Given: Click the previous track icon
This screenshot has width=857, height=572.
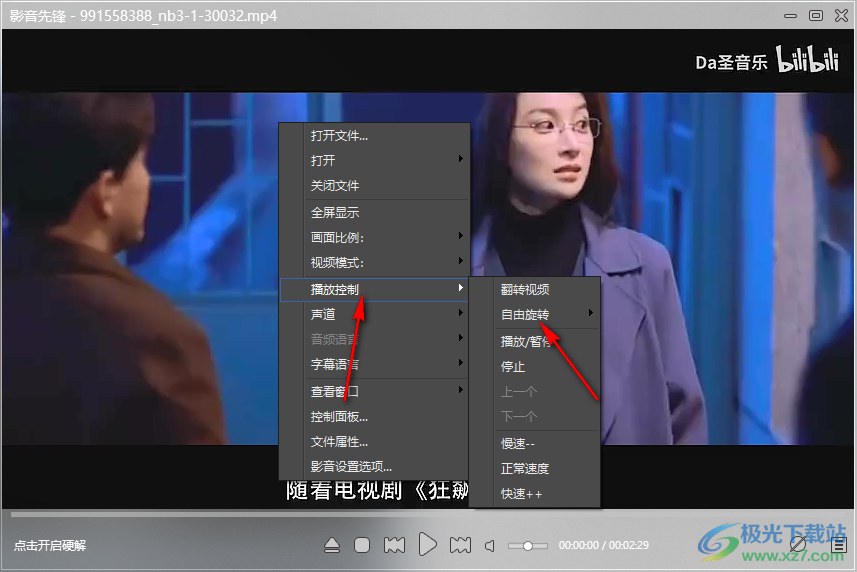Looking at the screenshot, I should pos(394,545).
